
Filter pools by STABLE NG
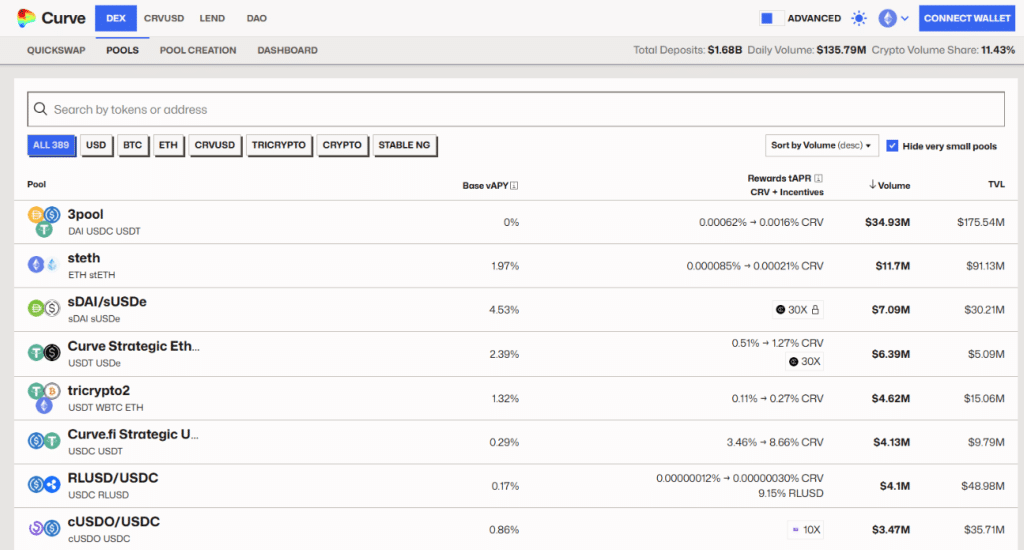[404, 145]
